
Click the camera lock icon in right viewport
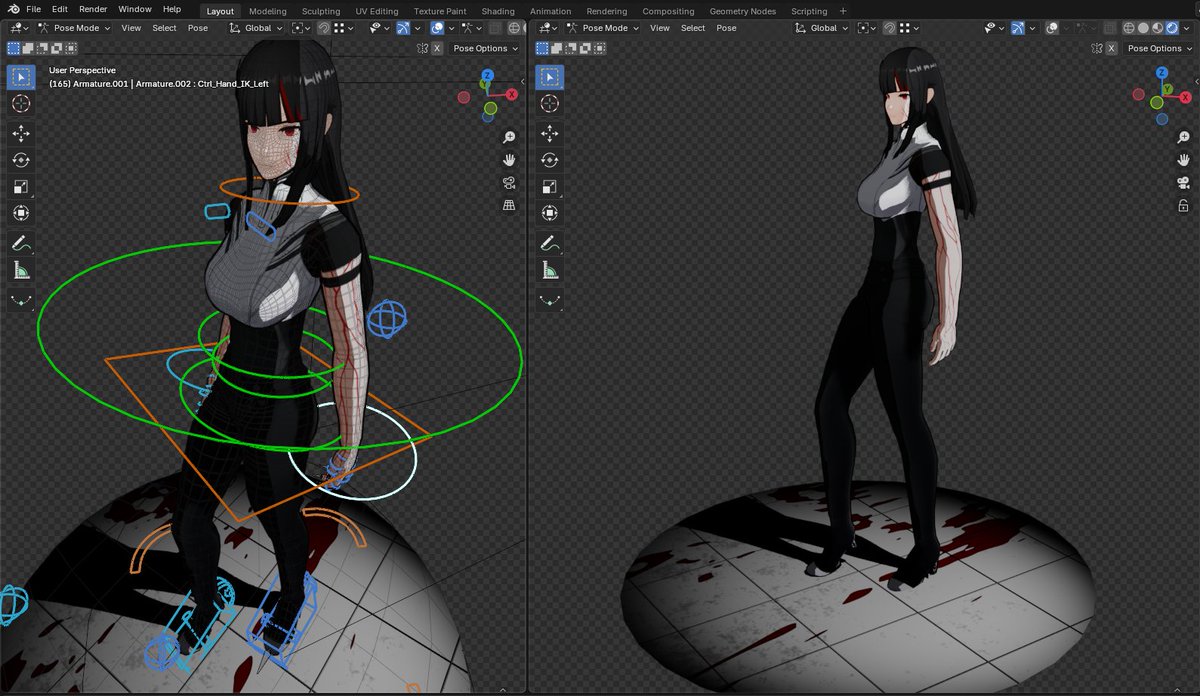click(x=1183, y=205)
